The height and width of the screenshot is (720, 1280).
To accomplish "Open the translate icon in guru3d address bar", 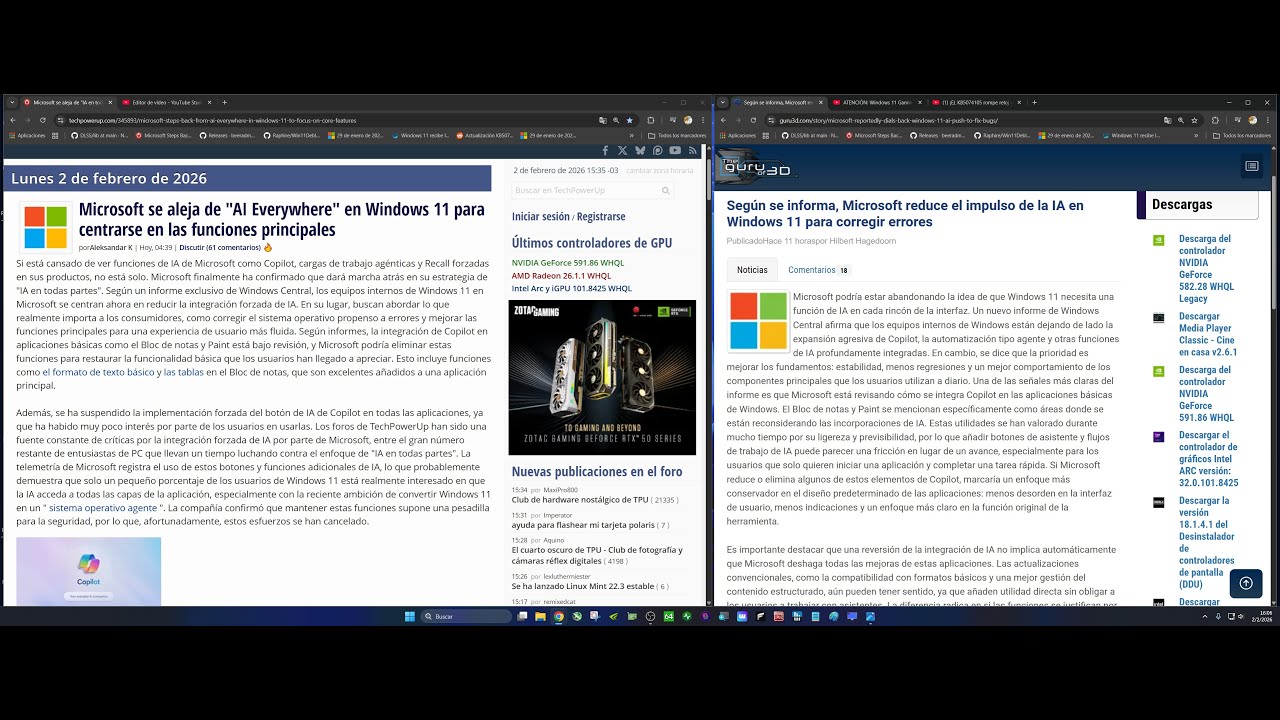I will click(x=1168, y=120).
